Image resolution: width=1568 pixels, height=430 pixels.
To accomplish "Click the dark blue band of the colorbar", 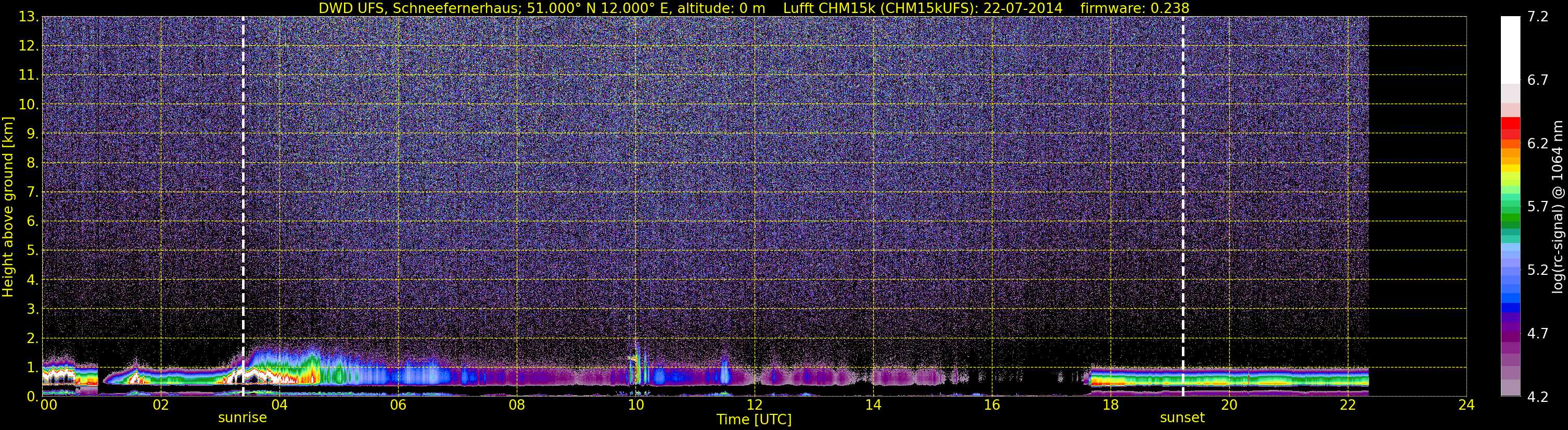I will (1510, 308).
